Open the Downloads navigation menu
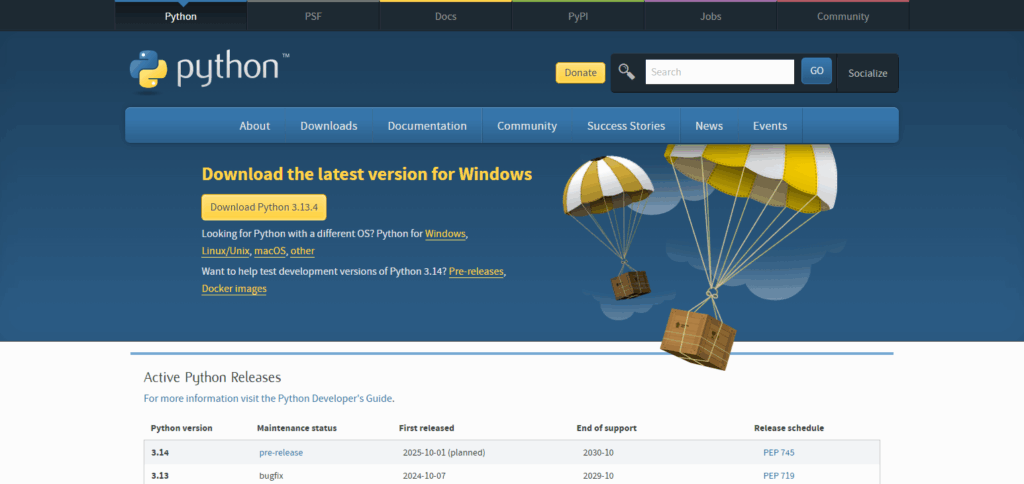The width and height of the screenshot is (1024, 484). tap(328, 126)
